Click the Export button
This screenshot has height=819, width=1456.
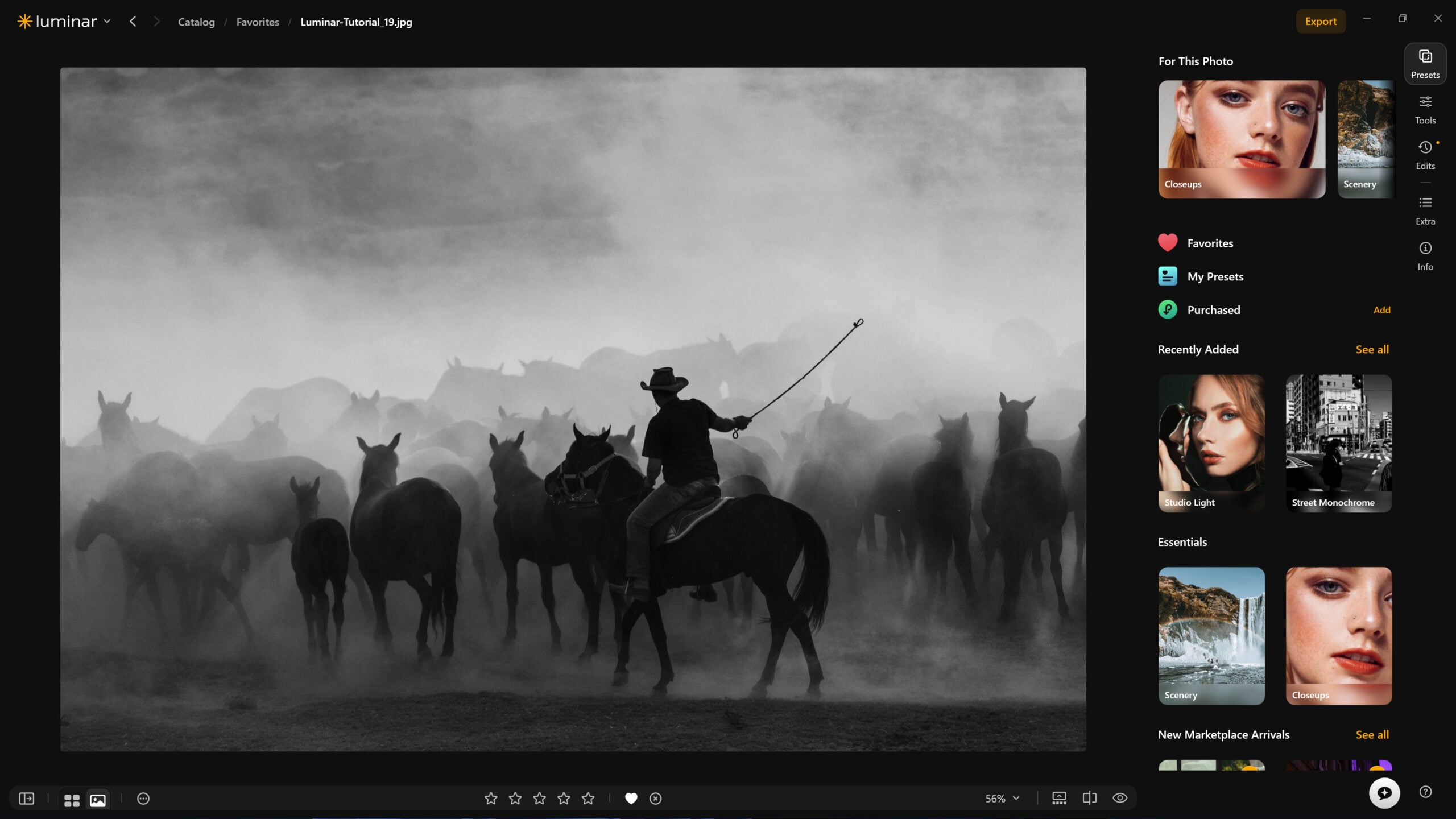click(x=1320, y=22)
